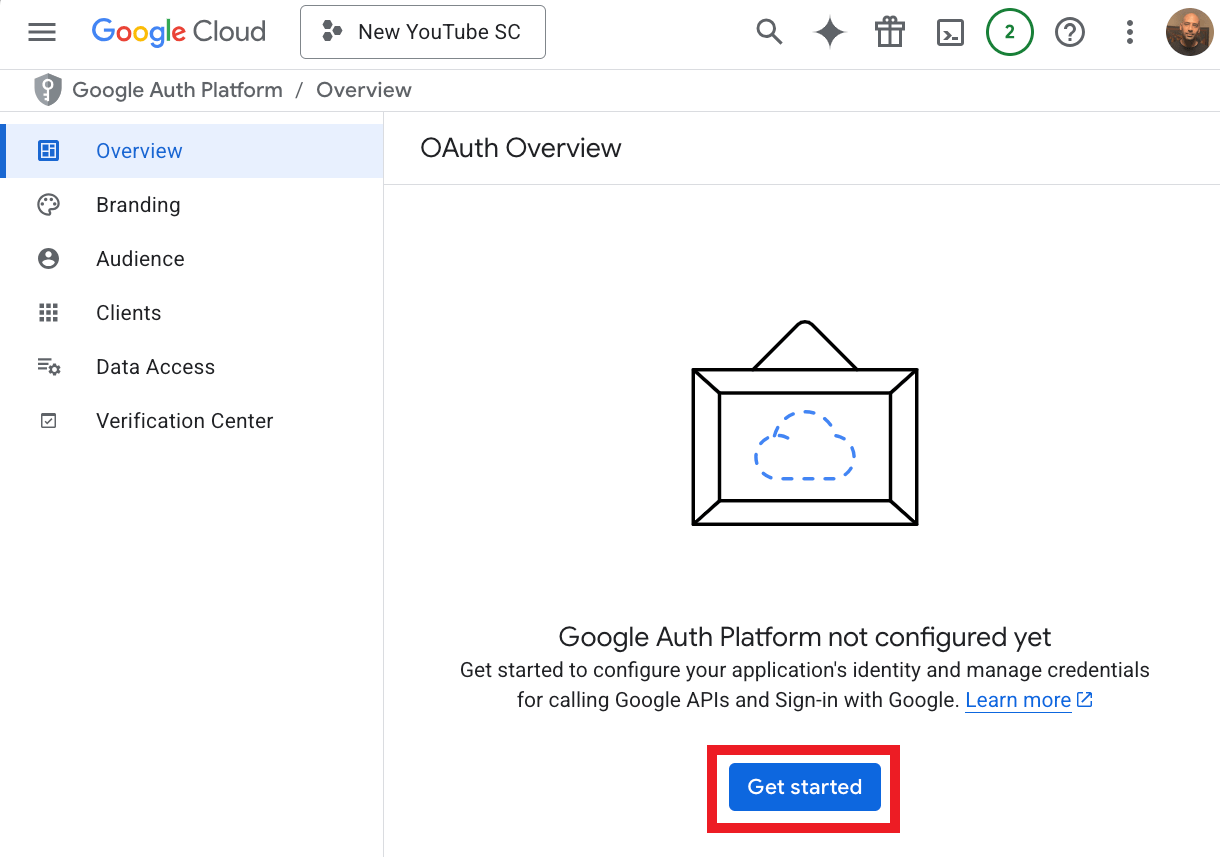
Task: Open Audience section in sidebar
Action: [x=140, y=259]
